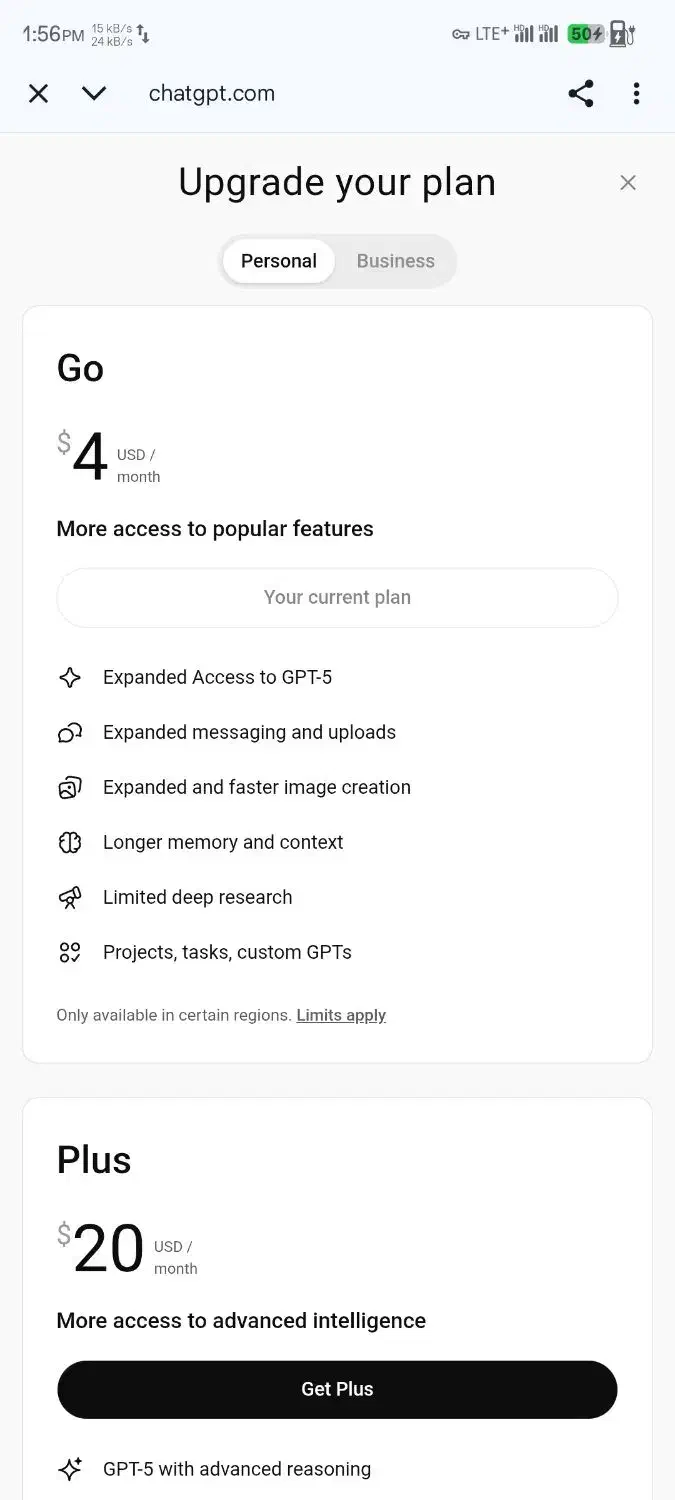Switch to the Business plans tab
This screenshot has width=675, height=1500.
click(395, 261)
